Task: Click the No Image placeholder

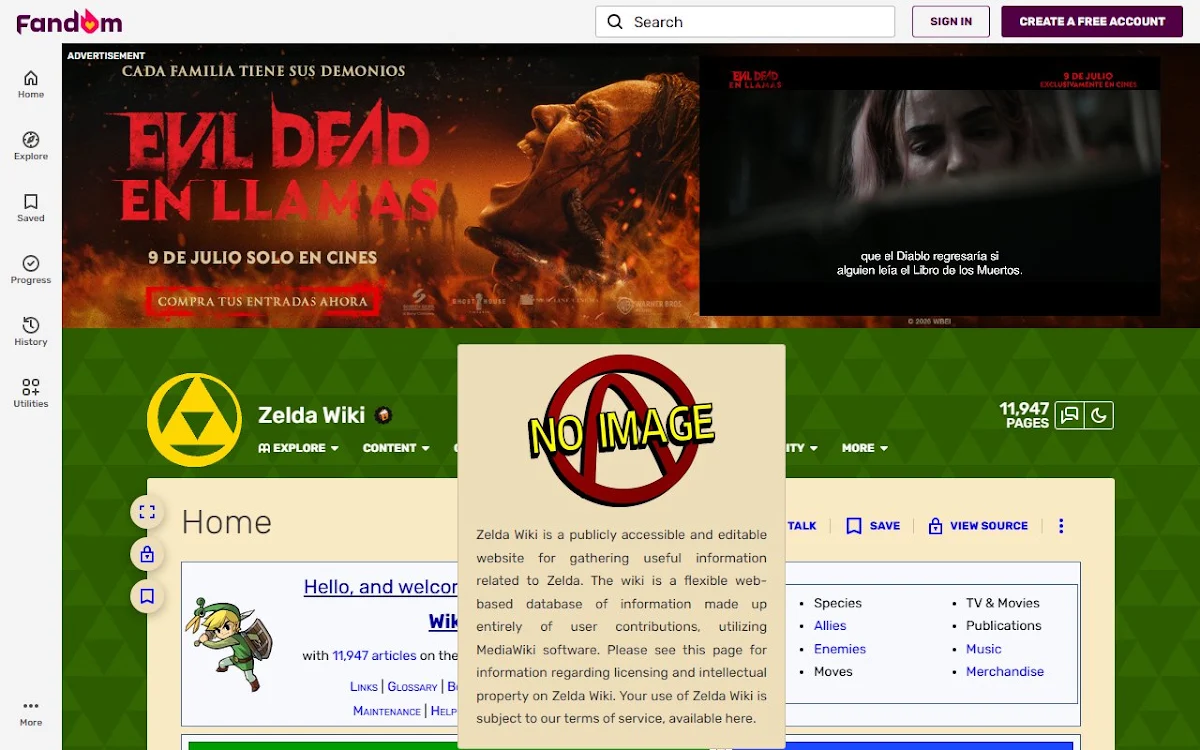Action: pyautogui.click(x=621, y=429)
